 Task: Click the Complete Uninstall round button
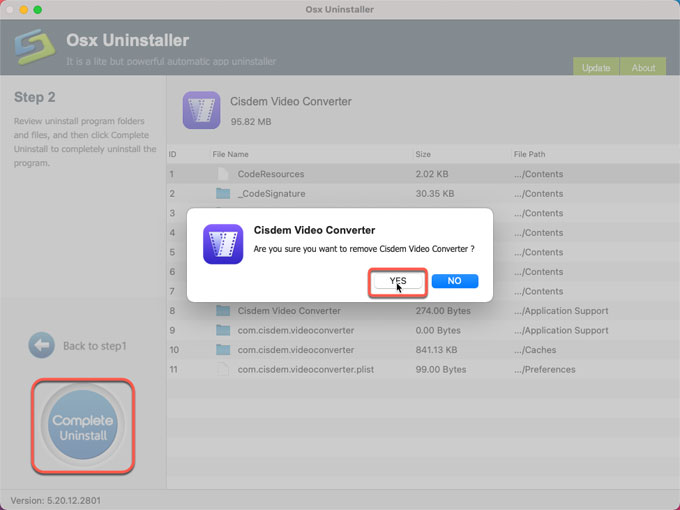click(x=83, y=425)
